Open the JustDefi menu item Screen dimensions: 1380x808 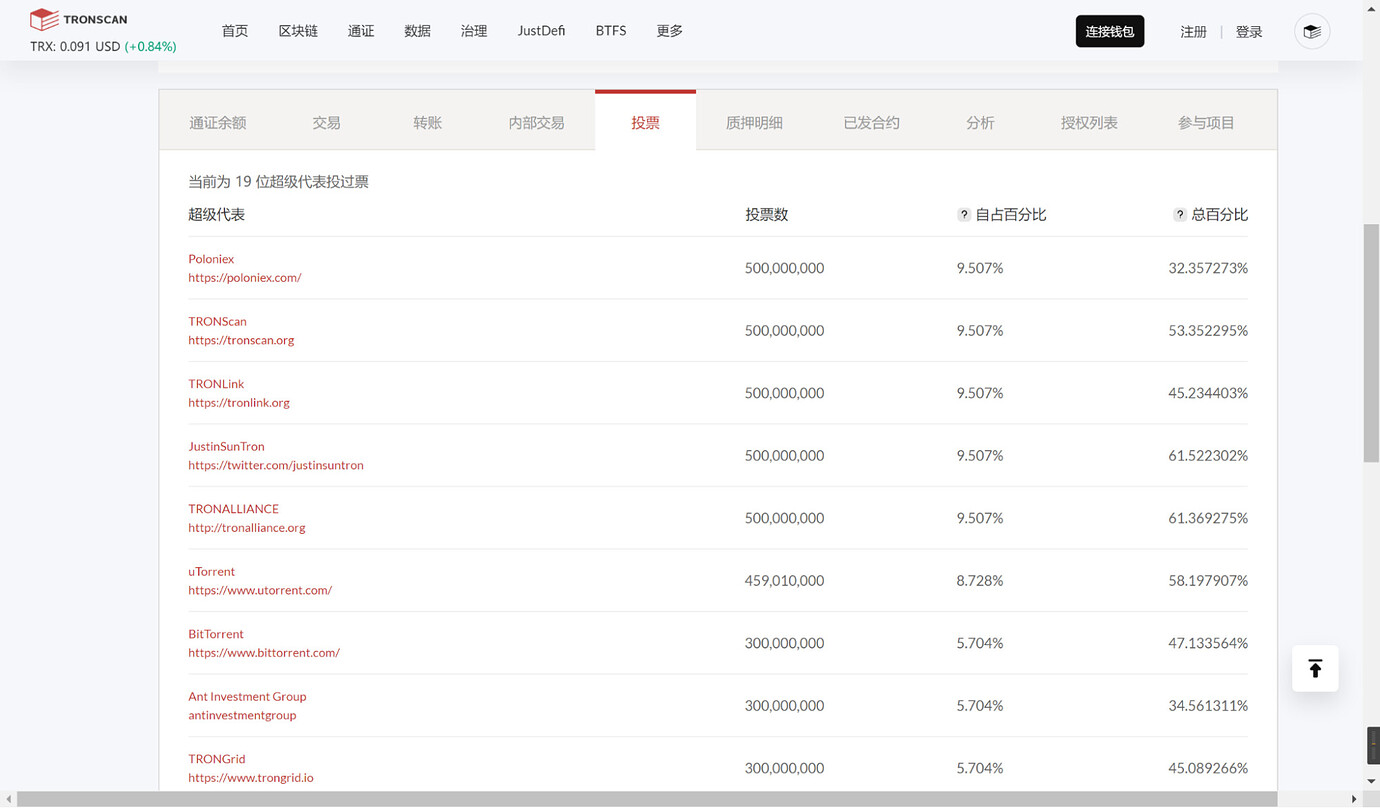tap(541, 30)
